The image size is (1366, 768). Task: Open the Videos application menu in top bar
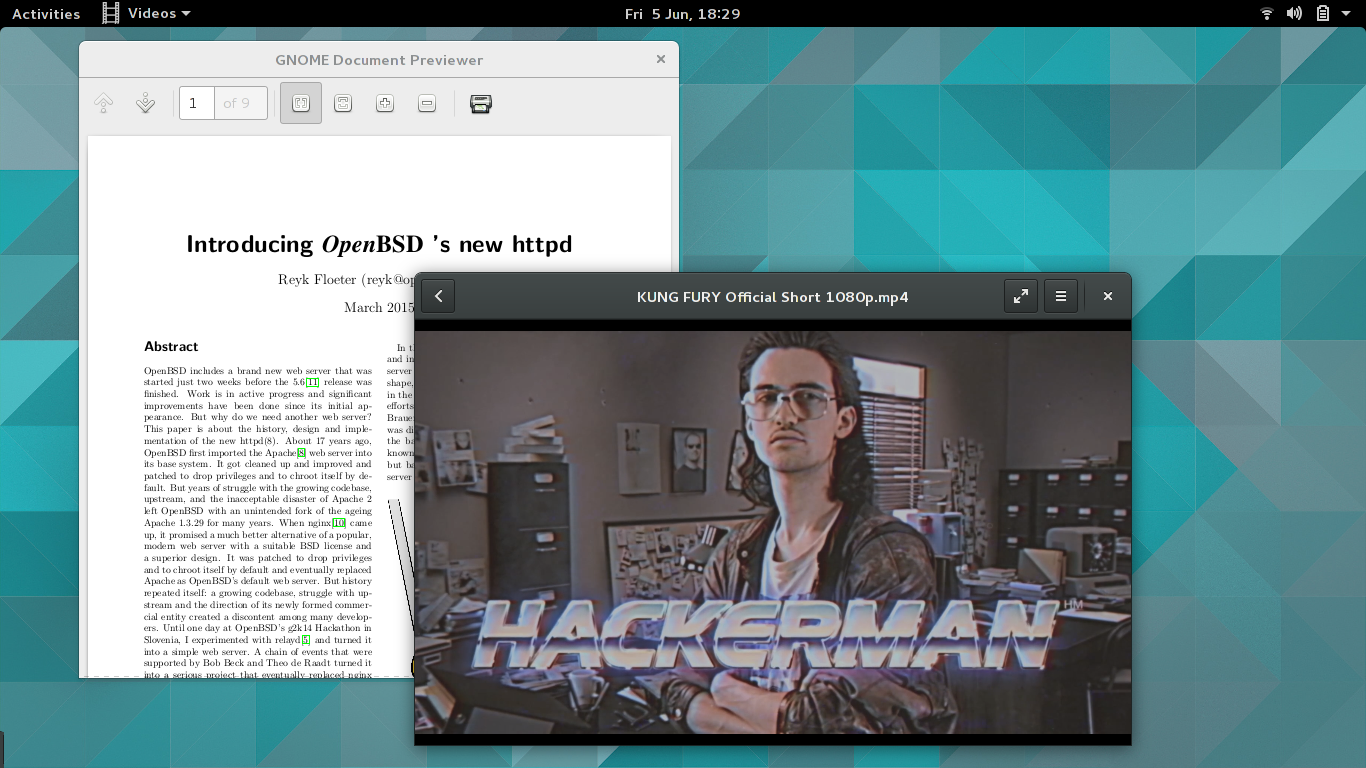pyautogui.click(x=147, y=13)
